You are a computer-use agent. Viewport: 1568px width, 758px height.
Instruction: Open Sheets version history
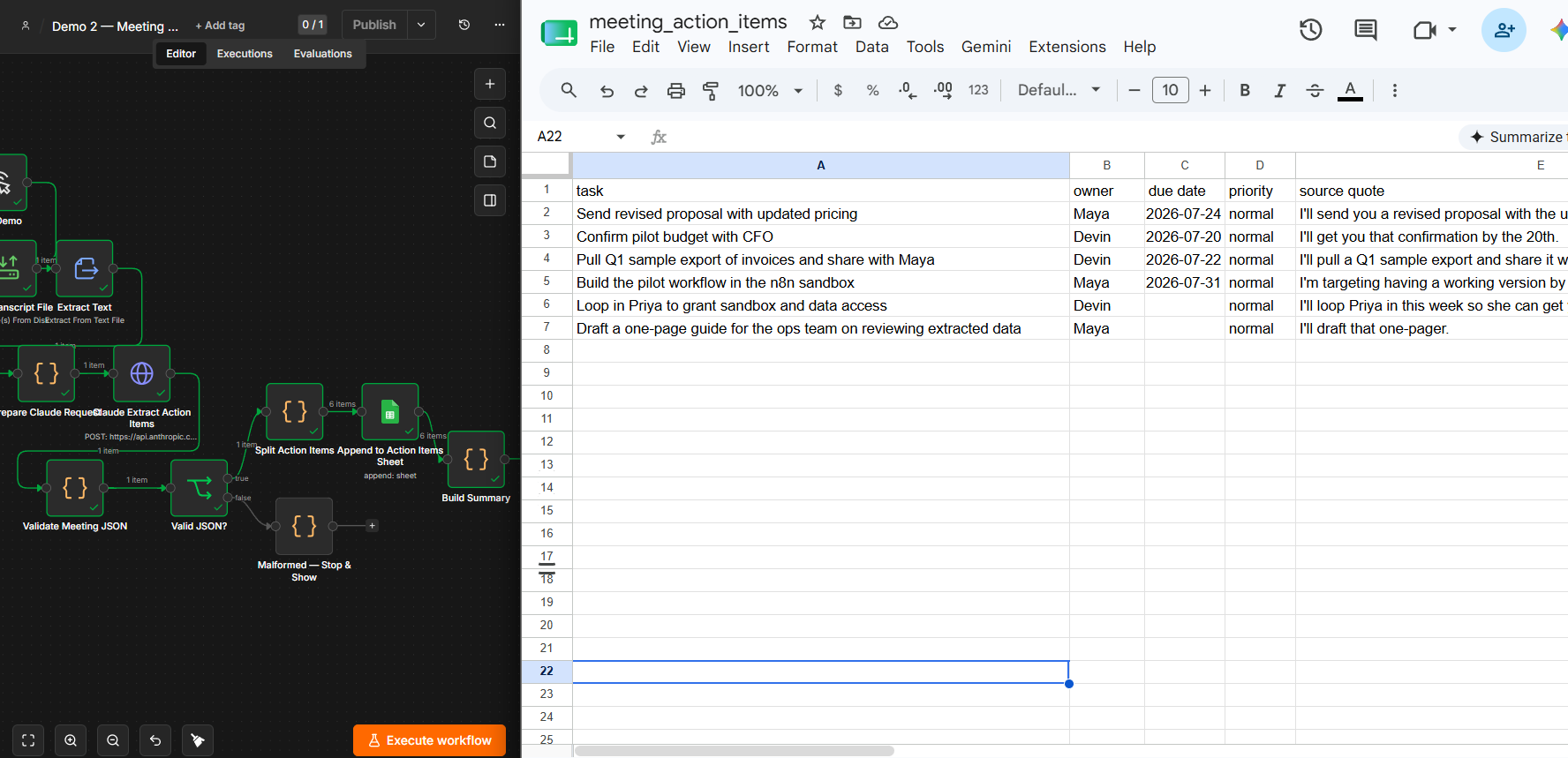point(1310,30)
